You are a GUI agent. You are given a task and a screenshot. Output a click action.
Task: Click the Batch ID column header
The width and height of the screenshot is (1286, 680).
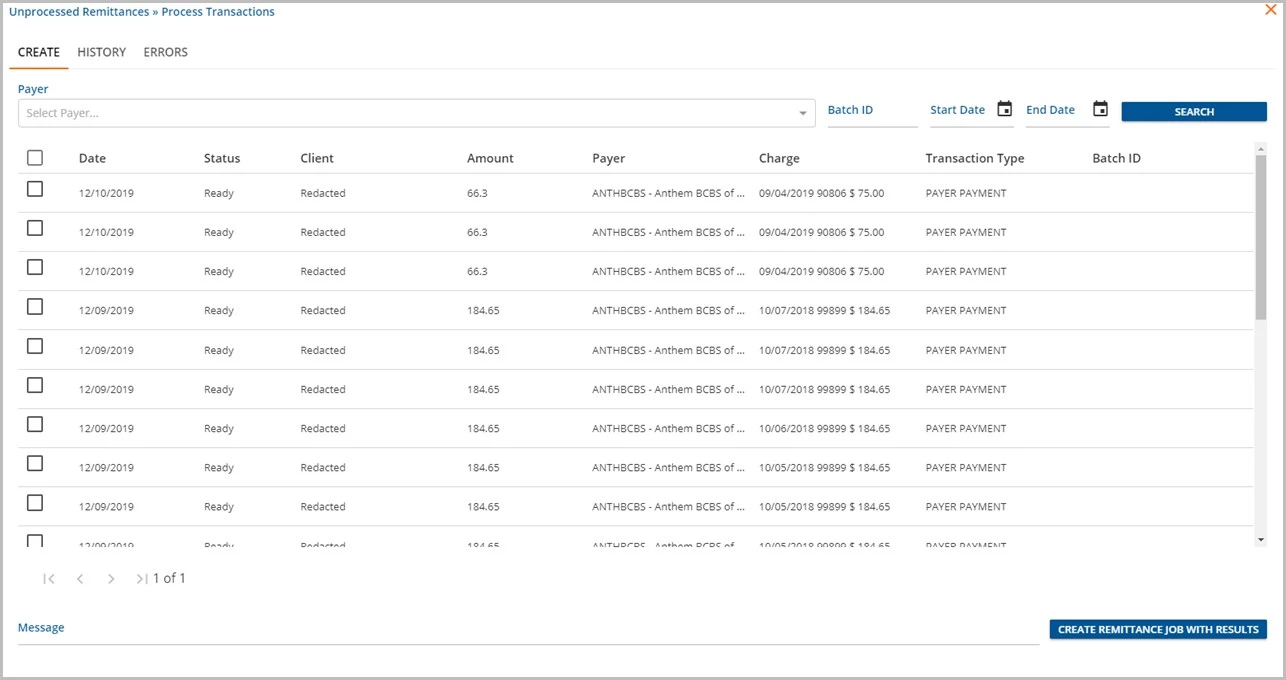1116,158
